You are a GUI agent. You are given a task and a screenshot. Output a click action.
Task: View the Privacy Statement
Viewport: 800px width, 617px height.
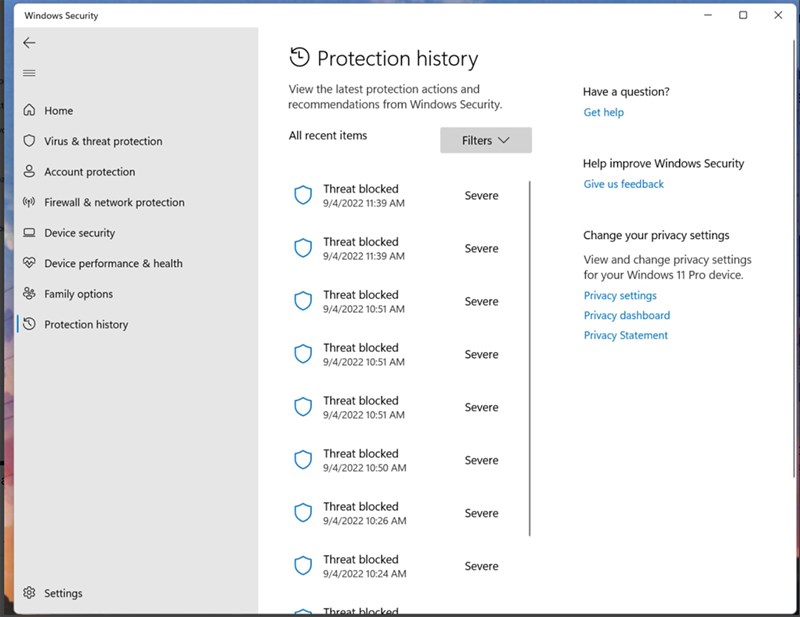[x=624, y=335]
